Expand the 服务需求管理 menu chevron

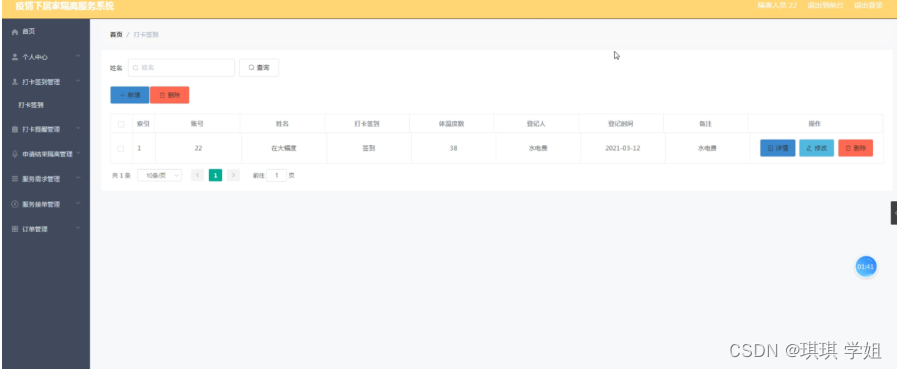(x=78, y=178)
